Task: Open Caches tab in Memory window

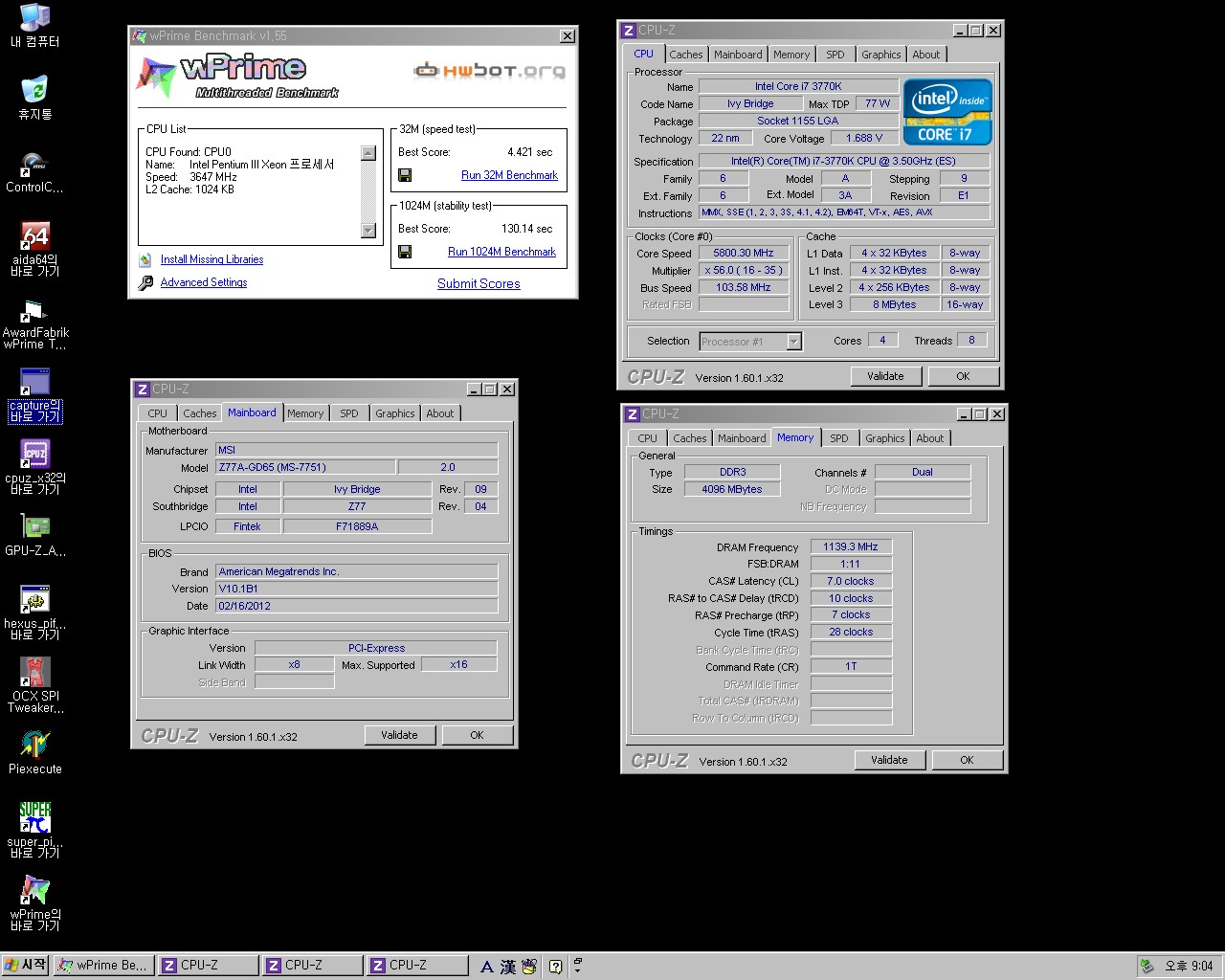Action: pos(690,438)
